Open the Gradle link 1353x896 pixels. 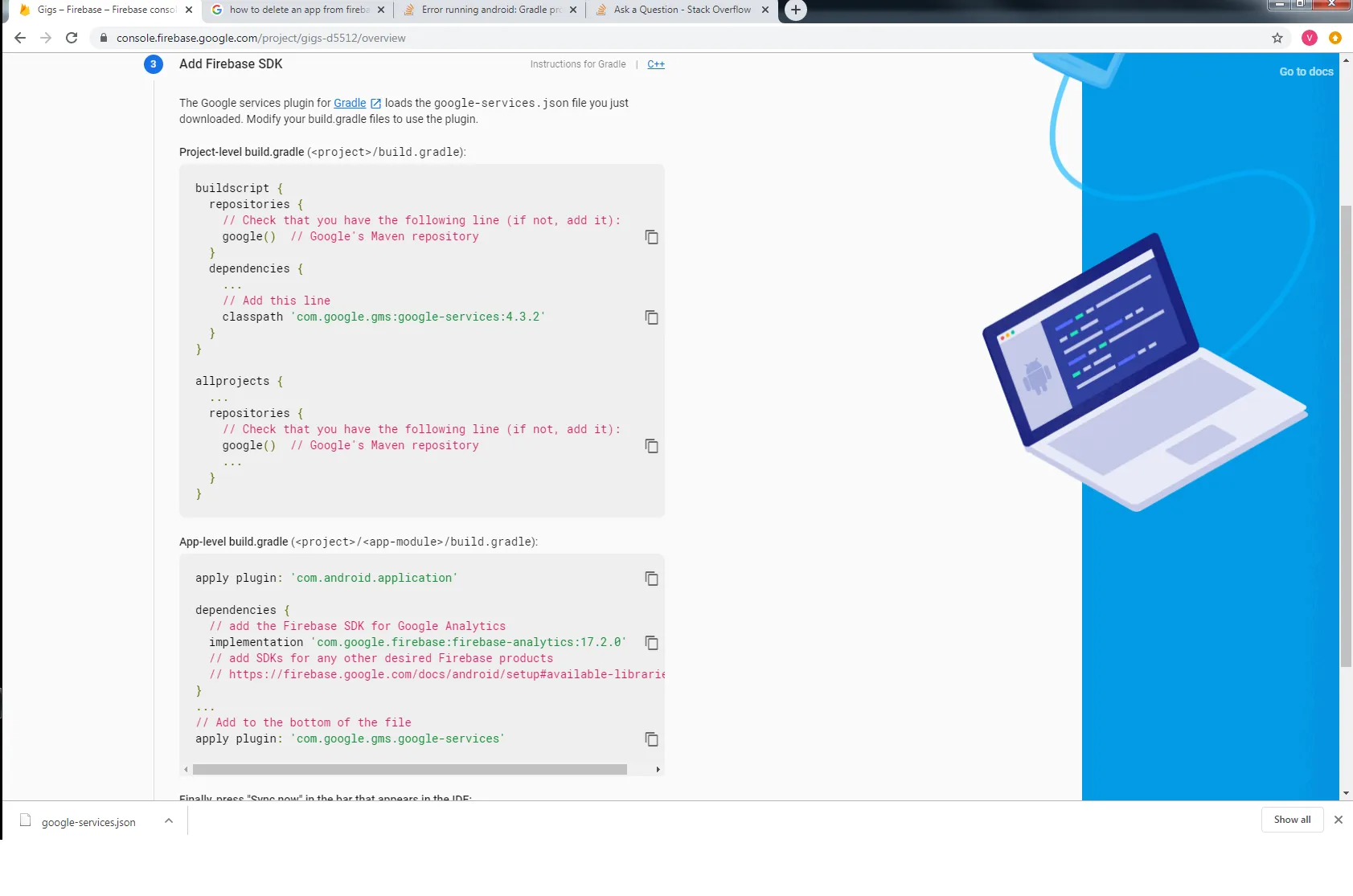(350, 103)
